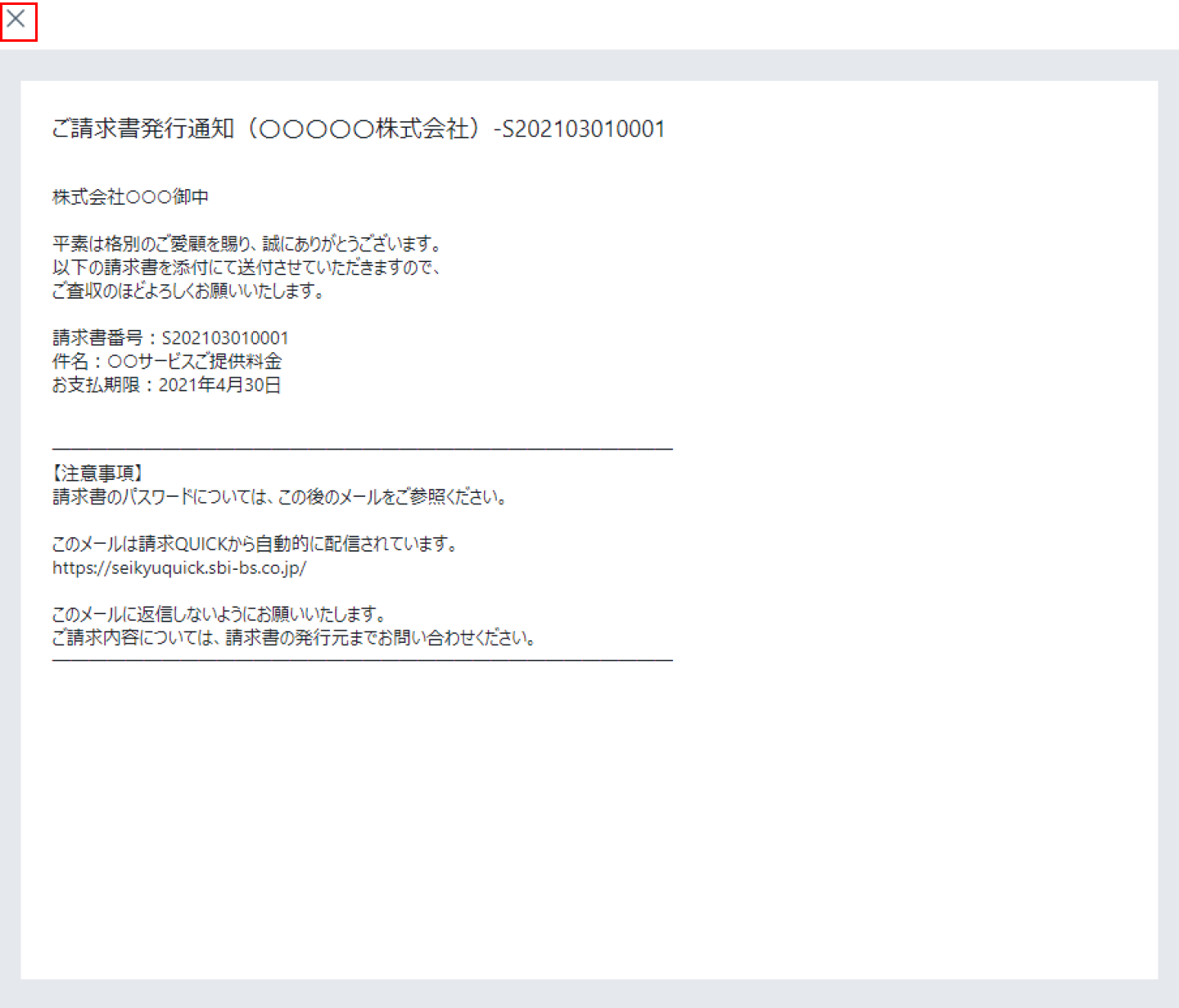
Task: Click the 請求書のパスワードについて sentence
Action: point(280,497)
